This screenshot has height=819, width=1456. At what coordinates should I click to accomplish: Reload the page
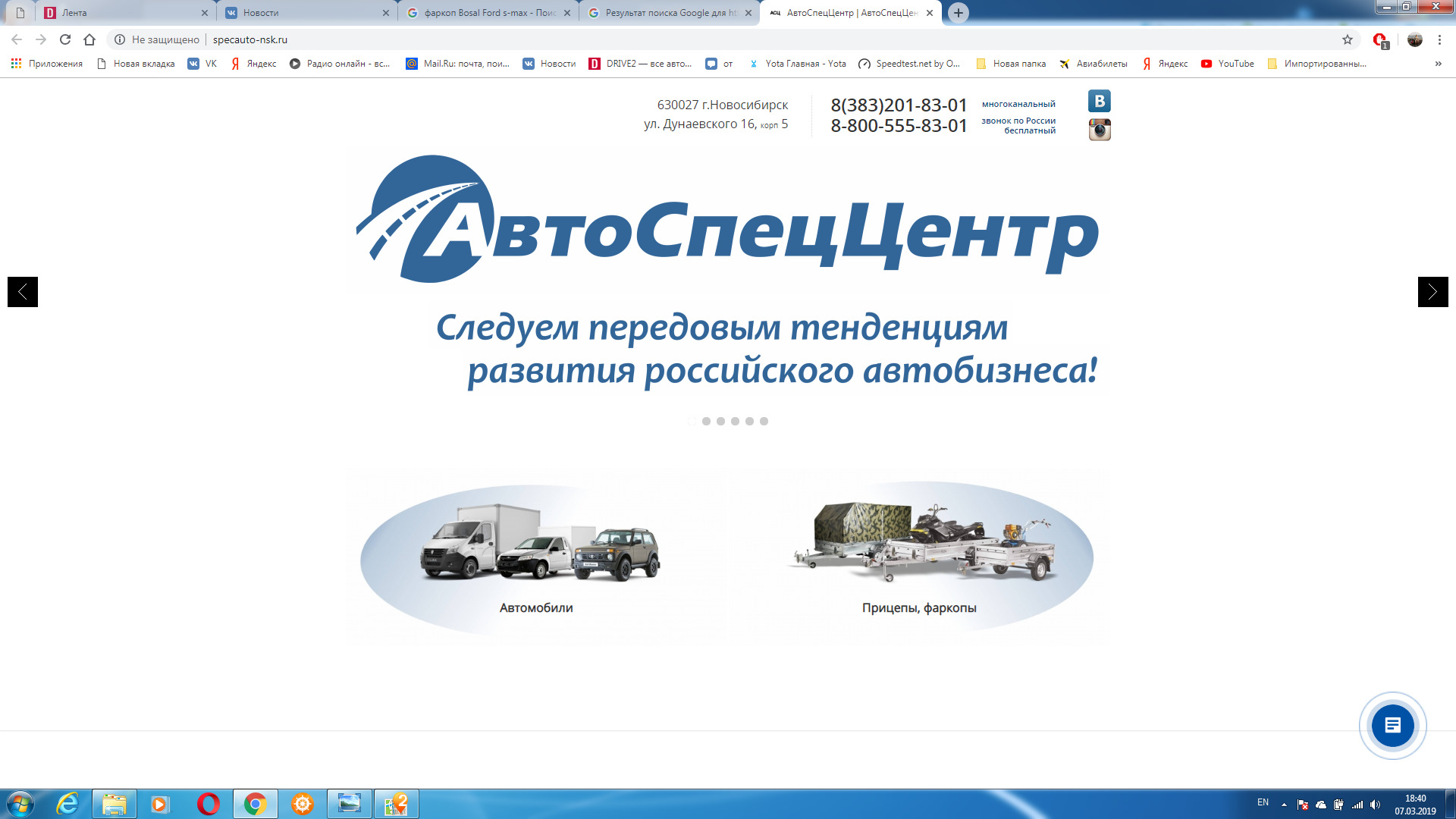(x=65, y=39)
